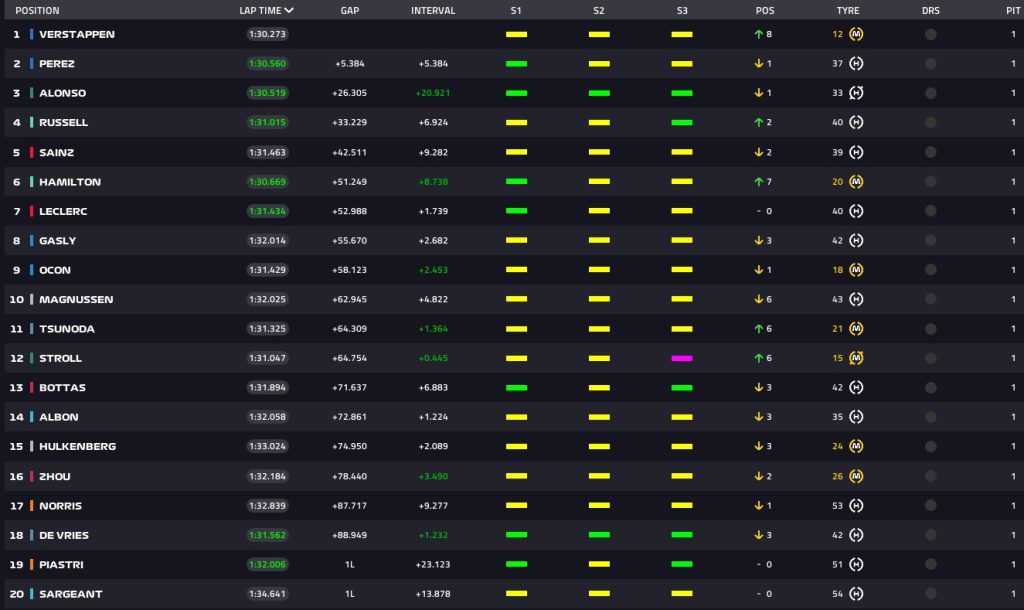Click Norris's DRS indicator dot
Viewport: 1024px width, 610px height.
(931, 506)
